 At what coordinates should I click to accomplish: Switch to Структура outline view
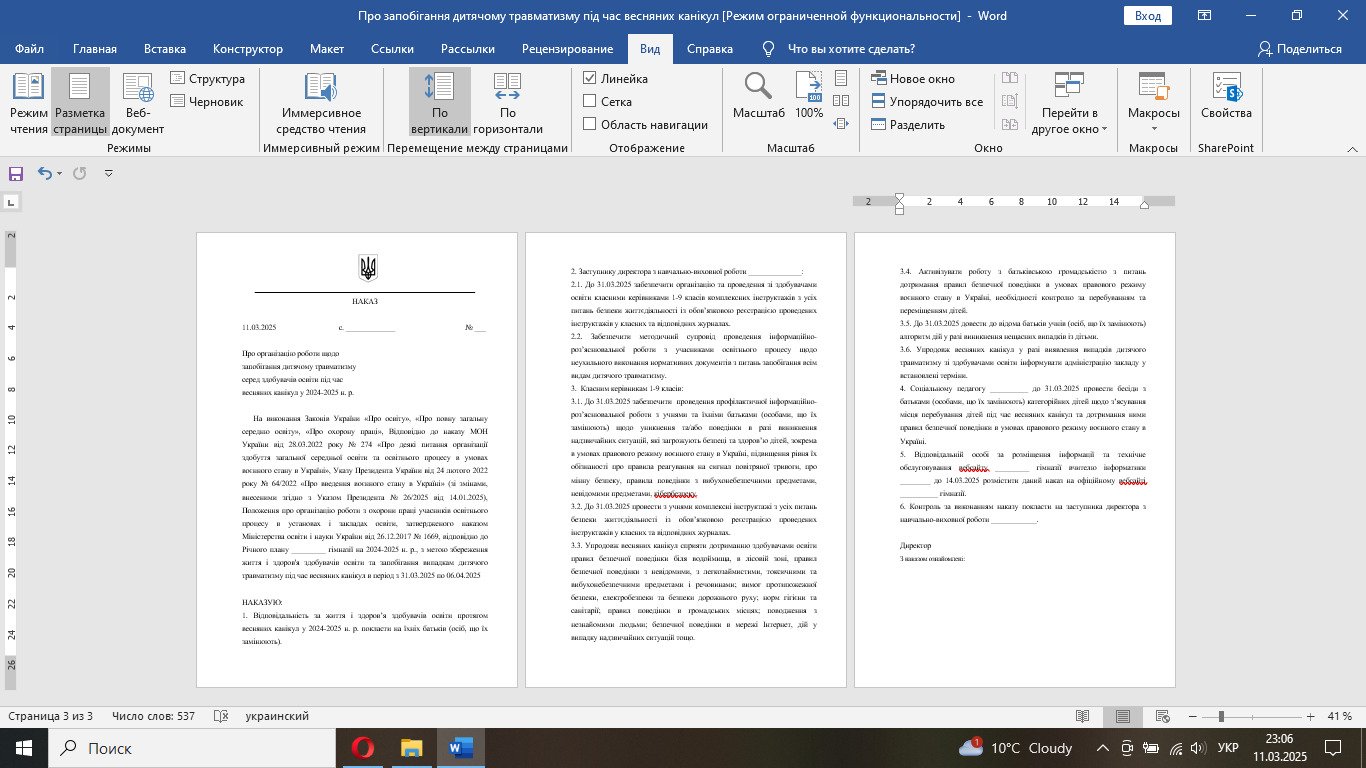tap(207, 79)
